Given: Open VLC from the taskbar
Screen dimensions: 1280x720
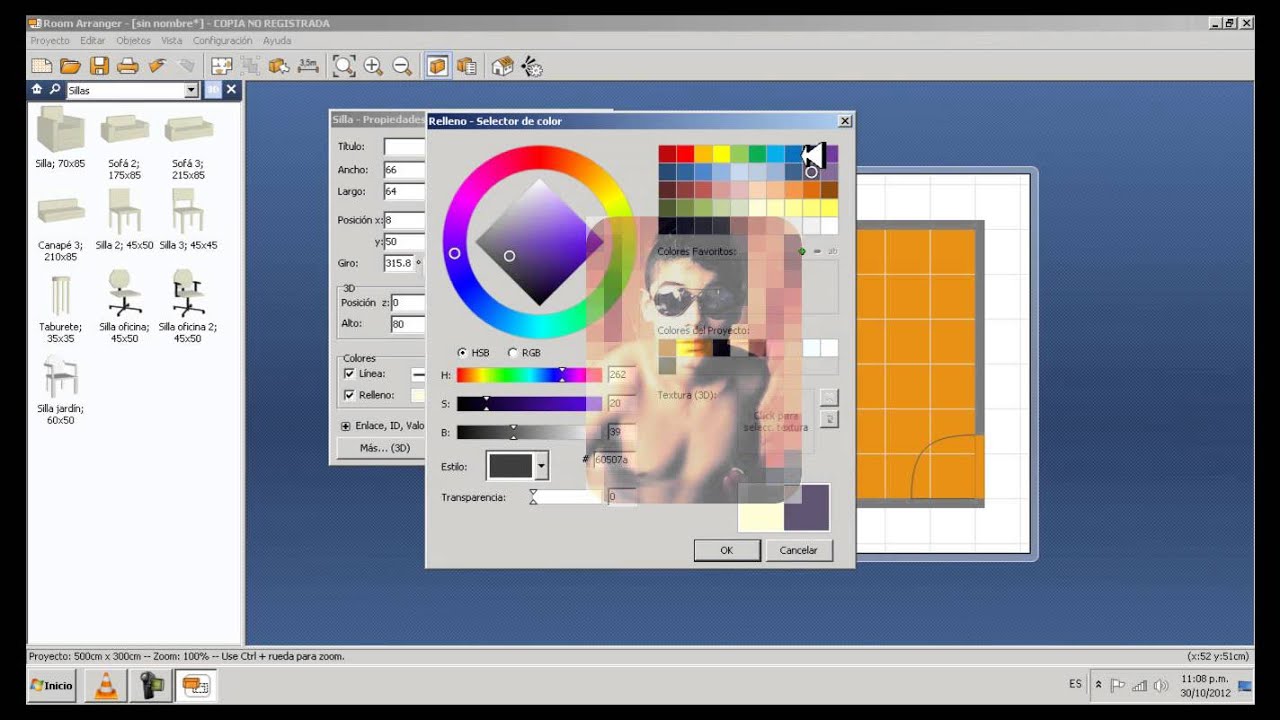Looking at the screenshot, I should click(x=105, y=685).
